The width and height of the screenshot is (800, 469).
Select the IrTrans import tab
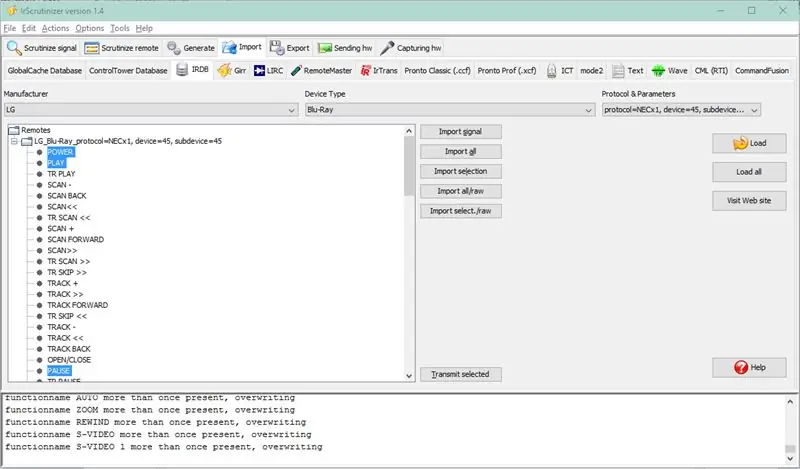pyautogui.click(x=379, y=70)
